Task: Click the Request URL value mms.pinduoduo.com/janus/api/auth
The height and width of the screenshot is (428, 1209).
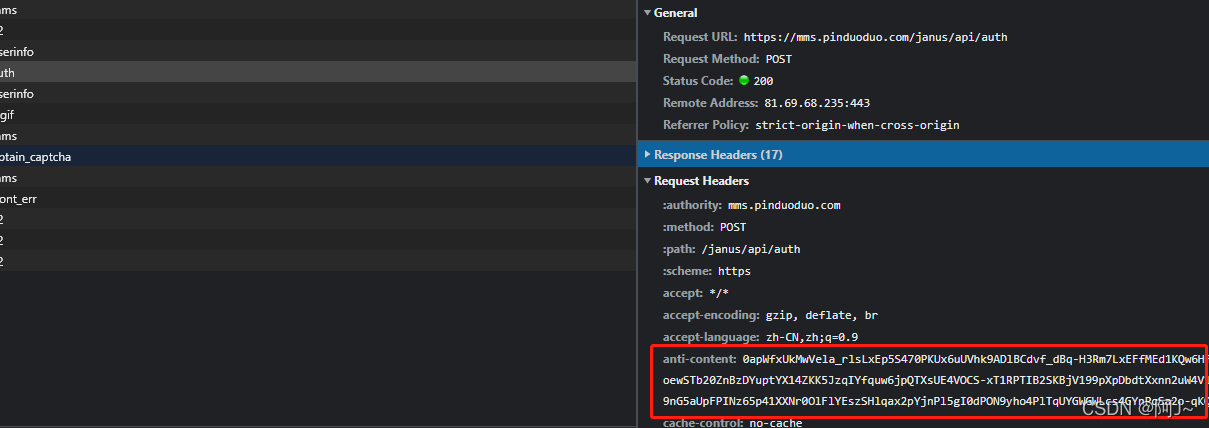Action: tap(875, 37)
